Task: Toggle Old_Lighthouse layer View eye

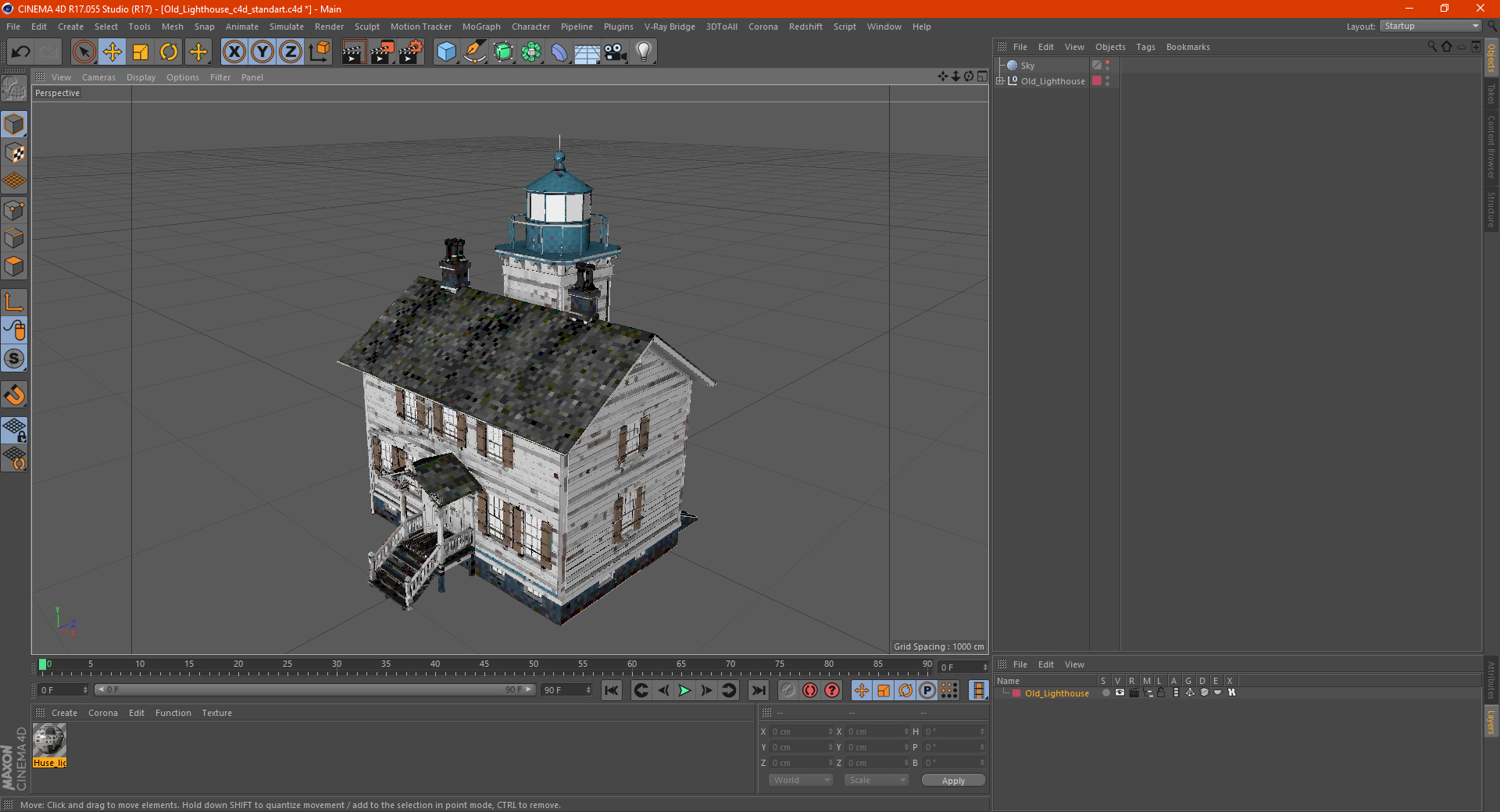Action: tap(1120, 693)
